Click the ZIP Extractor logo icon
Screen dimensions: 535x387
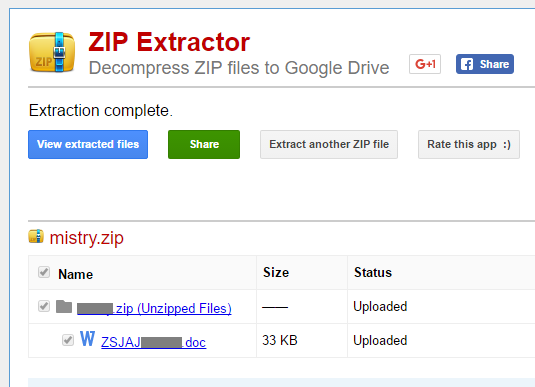(x=52, y=52)
